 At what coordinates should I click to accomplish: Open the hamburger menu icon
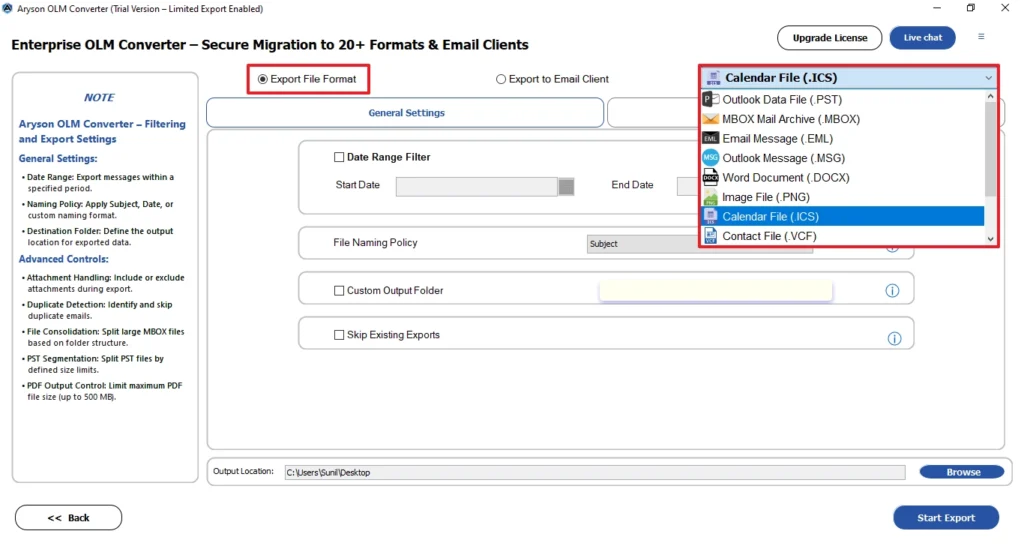click(981, 37)
